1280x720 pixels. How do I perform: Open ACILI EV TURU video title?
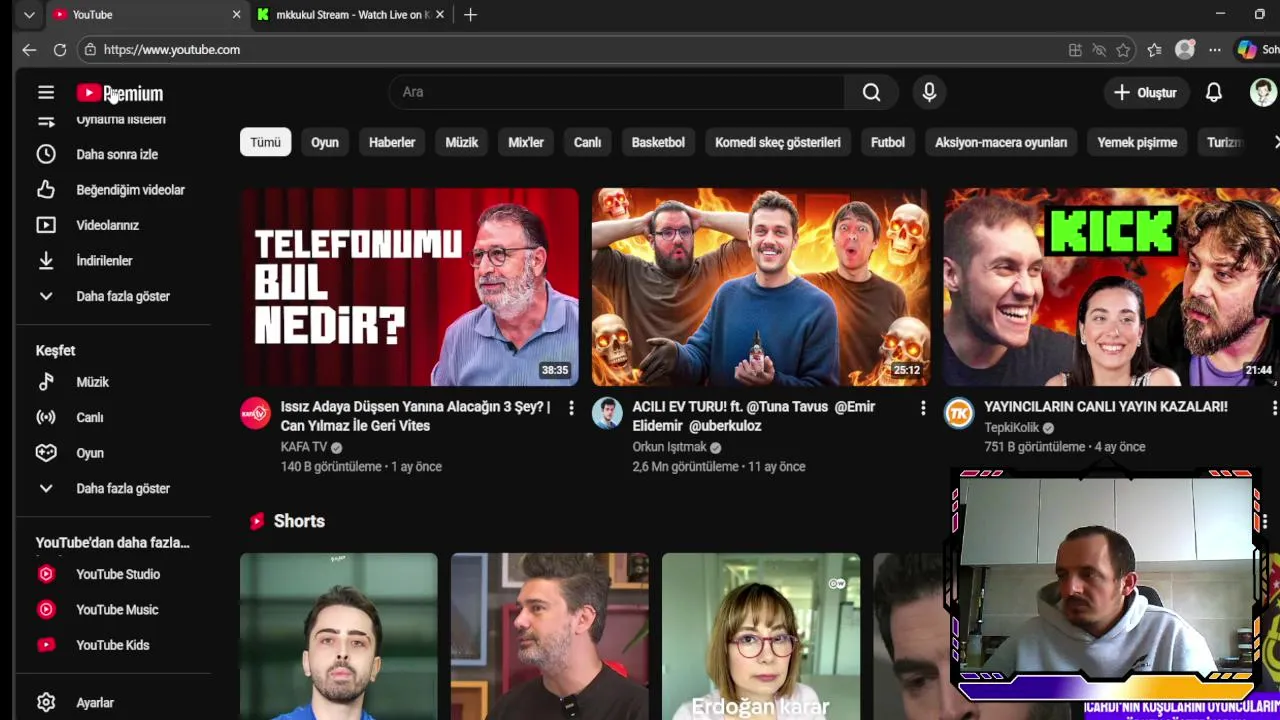coord(754,416)
